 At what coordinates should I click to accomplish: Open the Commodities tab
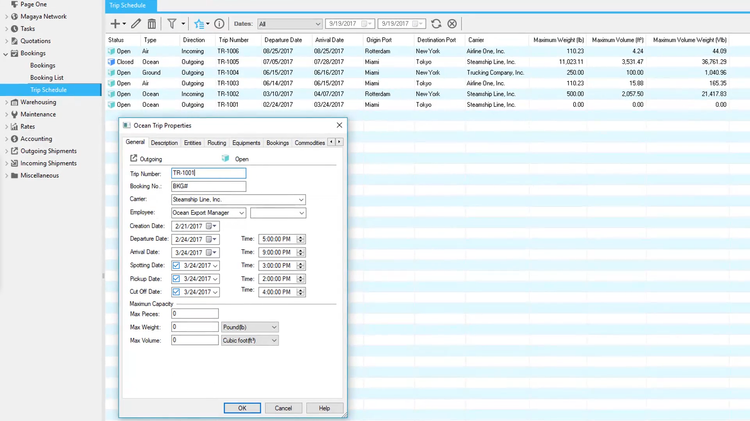click(x=309, y=143)
